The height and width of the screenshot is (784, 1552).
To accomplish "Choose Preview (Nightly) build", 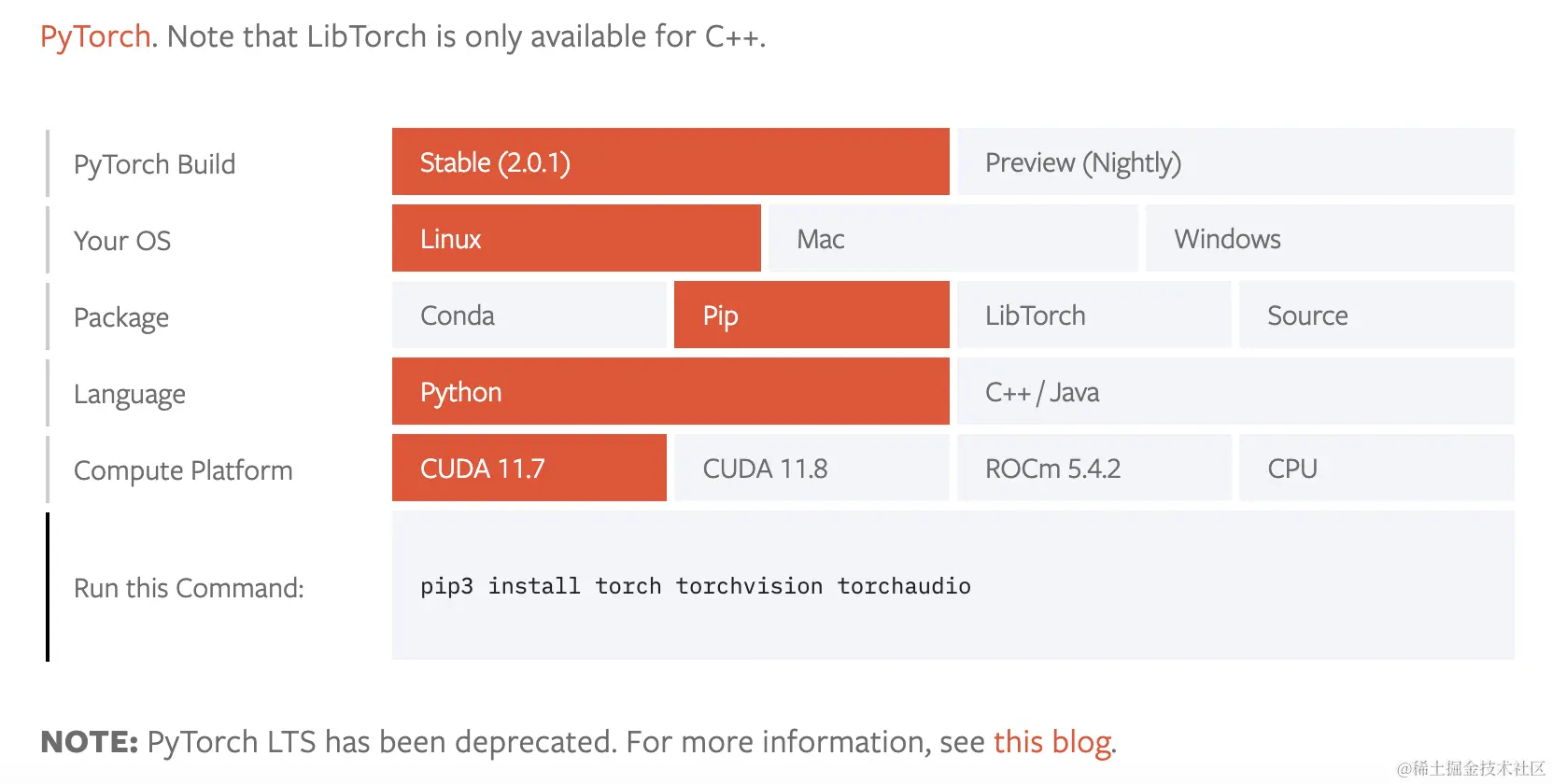I will point(1235,161).
